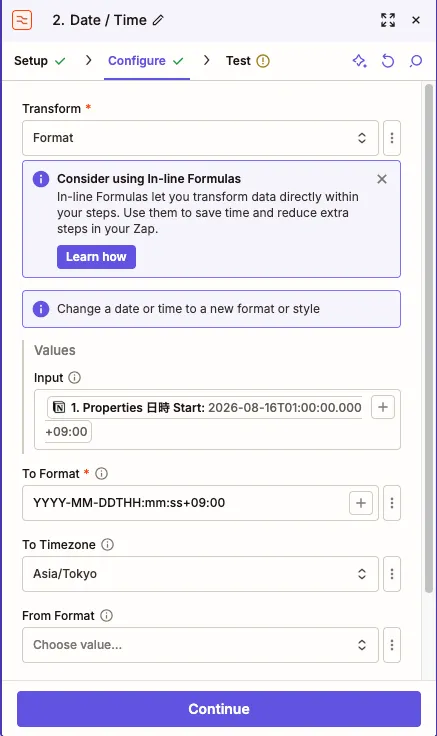Switch to the Setup tab
Image resolution: width=437 pixels, height=736 pixels.
[40, 61]
